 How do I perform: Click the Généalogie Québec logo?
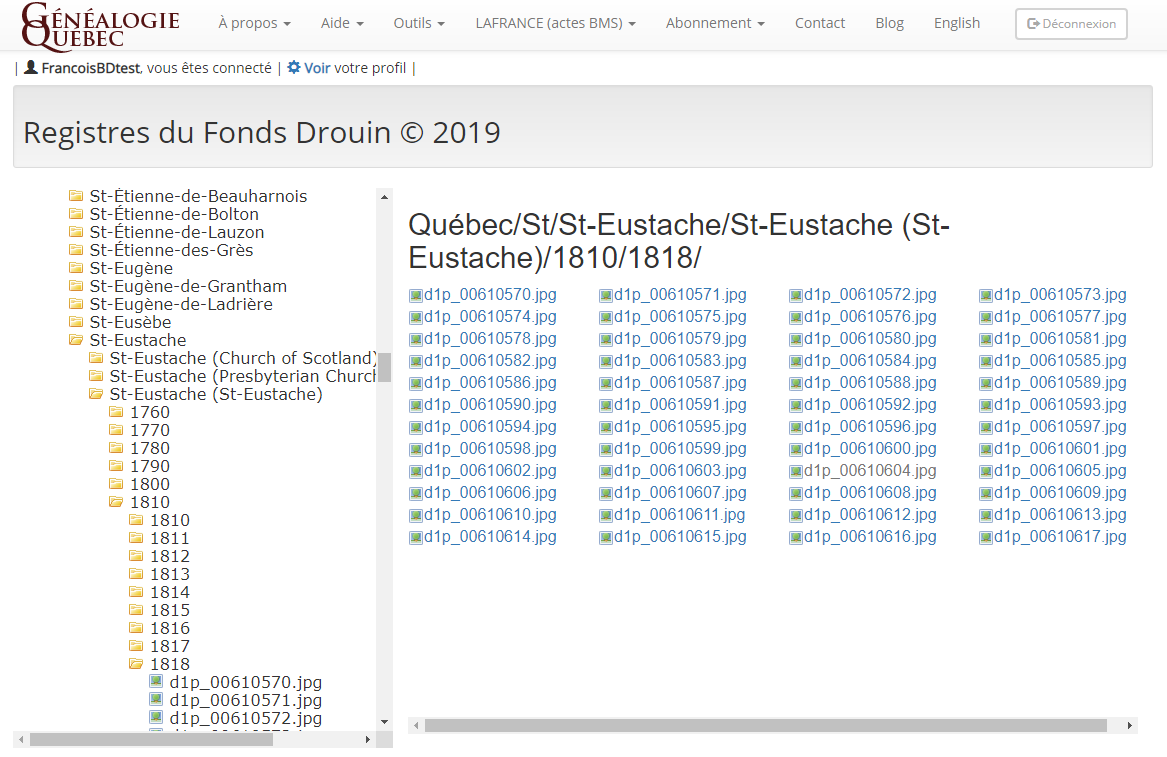pos(100,26)
